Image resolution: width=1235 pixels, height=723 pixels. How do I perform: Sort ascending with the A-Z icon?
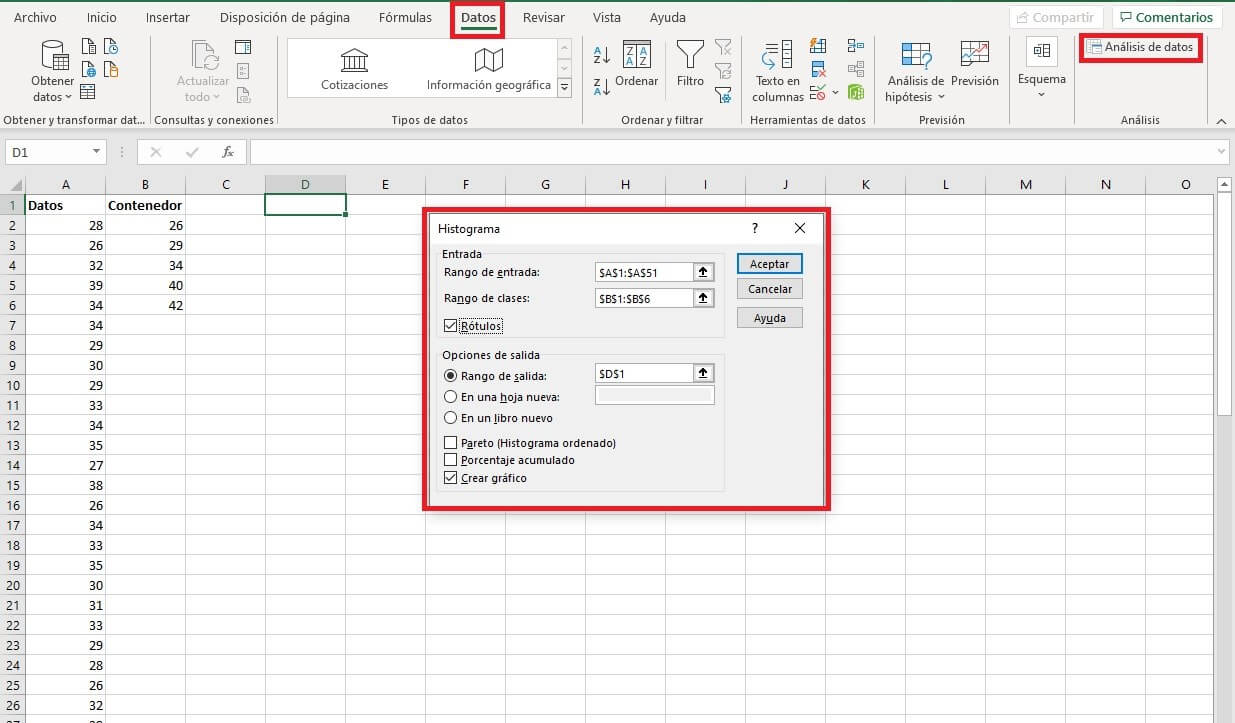602,55
